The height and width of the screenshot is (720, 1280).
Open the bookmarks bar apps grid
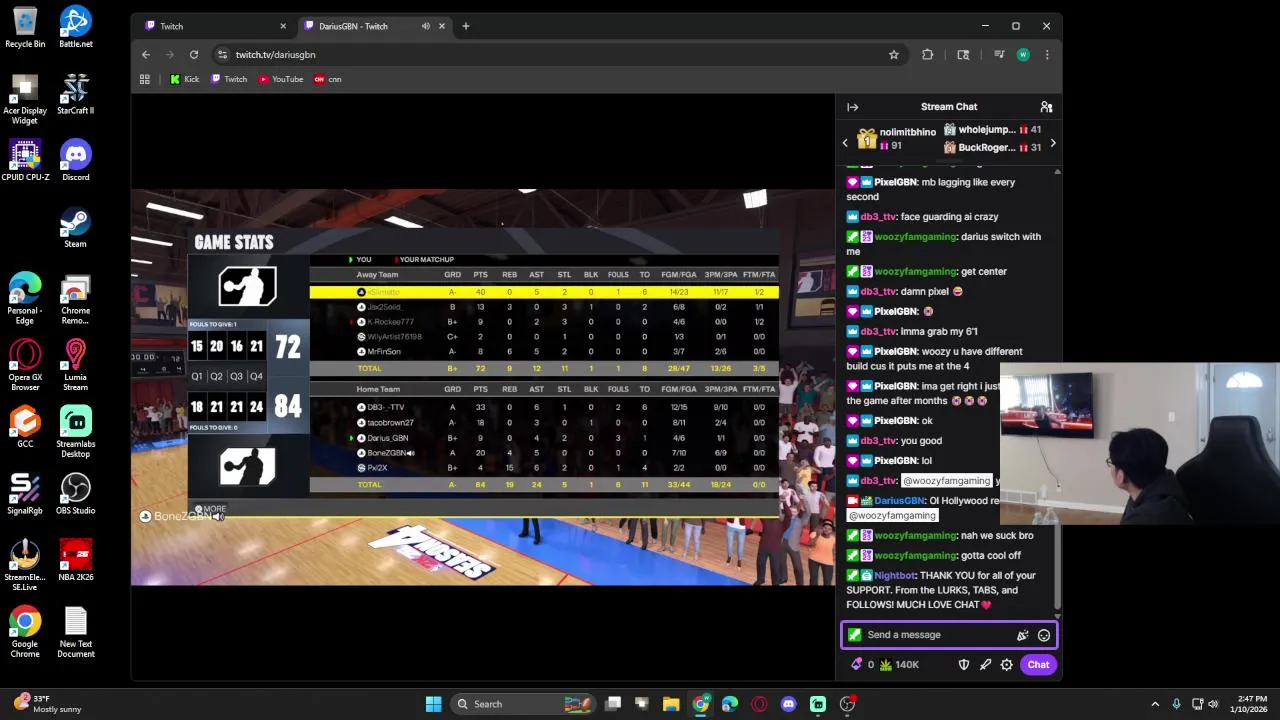click(x=145, y=79)
